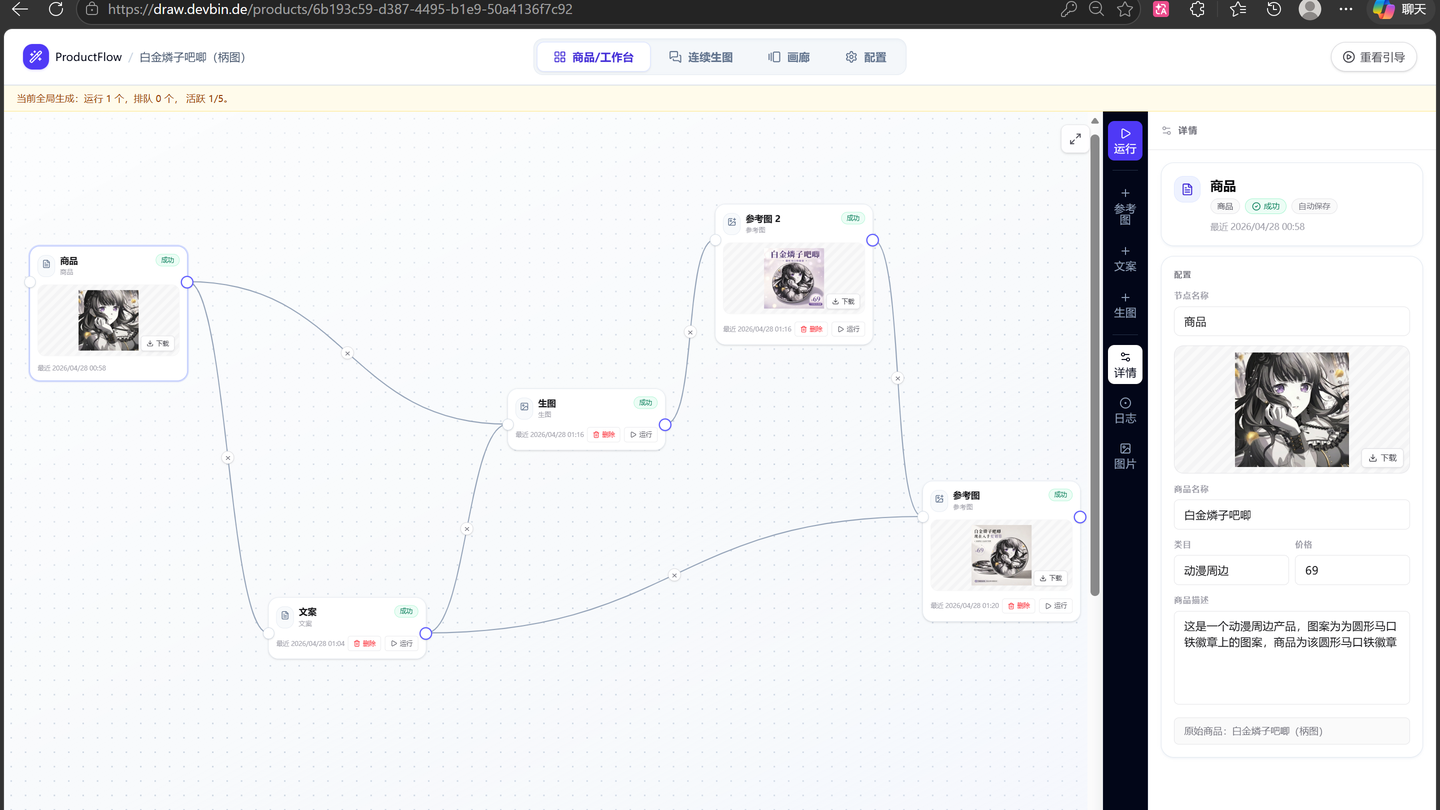Viewport: 1440px width, 810px height.
Task: Download image from 商品 node
Action: tap(158, 343)
